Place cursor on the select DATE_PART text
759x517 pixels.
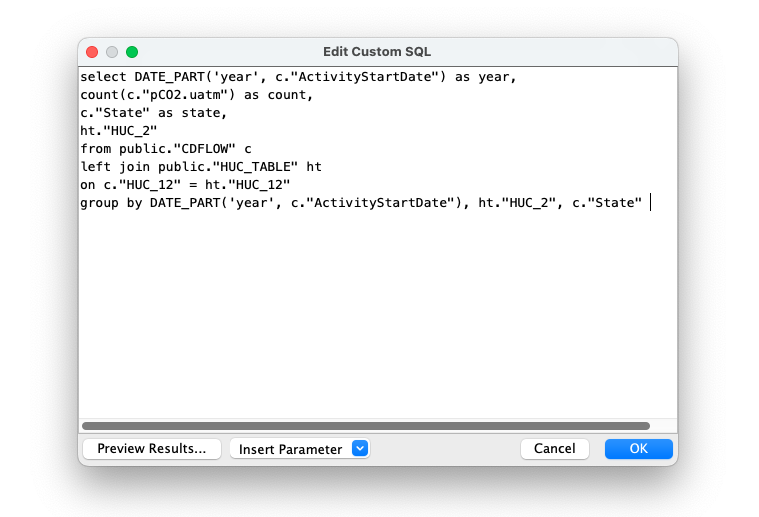[x=143, y=77]
